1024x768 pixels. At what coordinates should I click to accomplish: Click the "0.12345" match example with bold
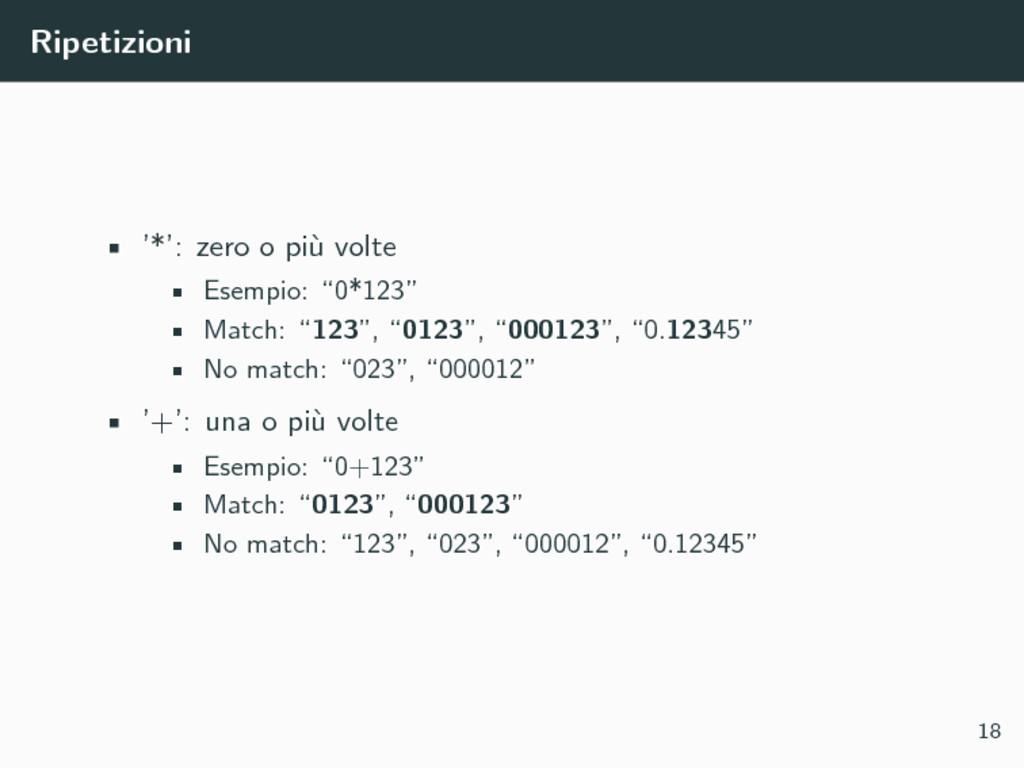tap(692, 329)
